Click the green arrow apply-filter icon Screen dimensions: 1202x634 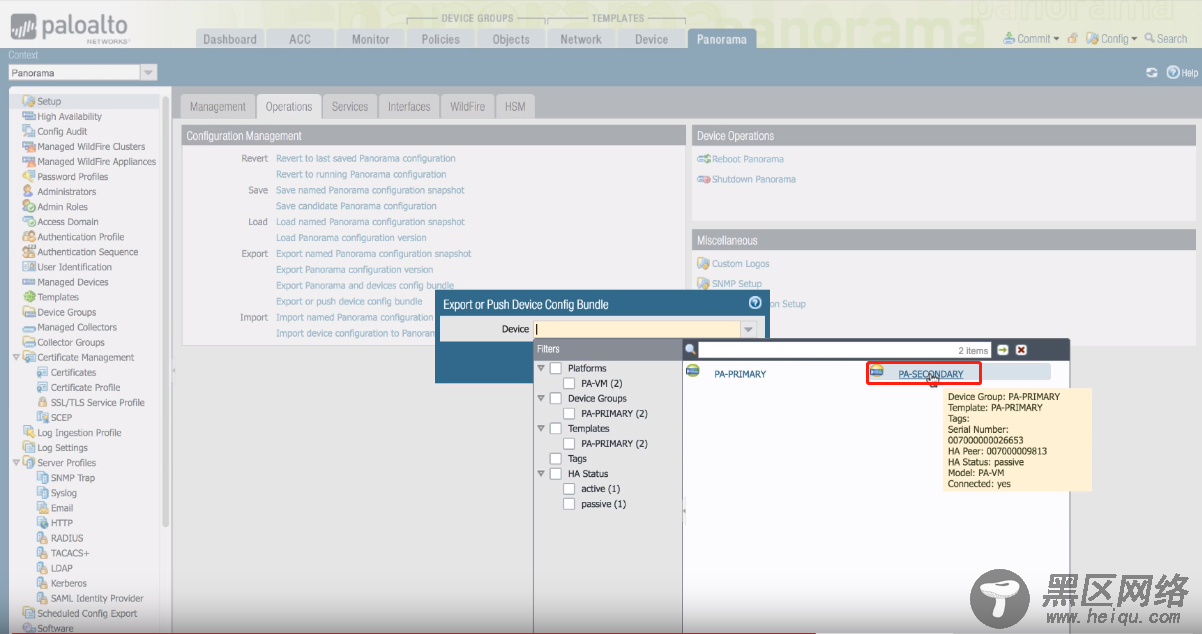pyautogui.click(x=1003, y=350)
